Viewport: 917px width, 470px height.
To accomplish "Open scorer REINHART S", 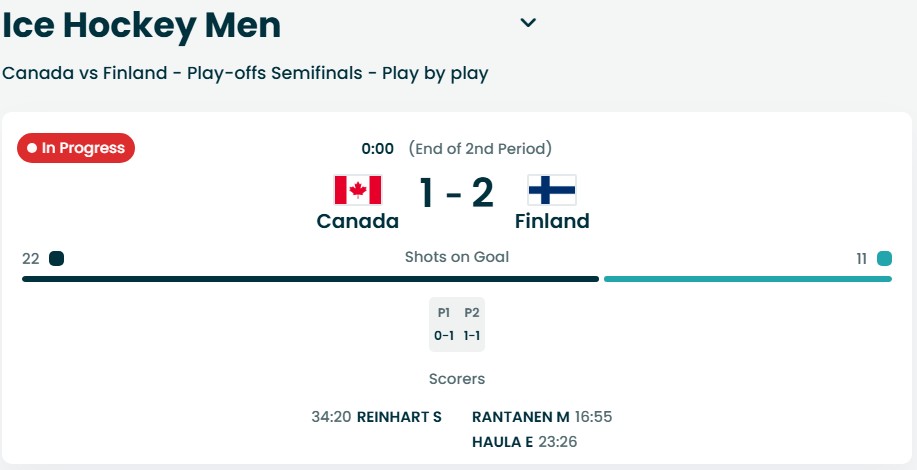I will point(399,417).
